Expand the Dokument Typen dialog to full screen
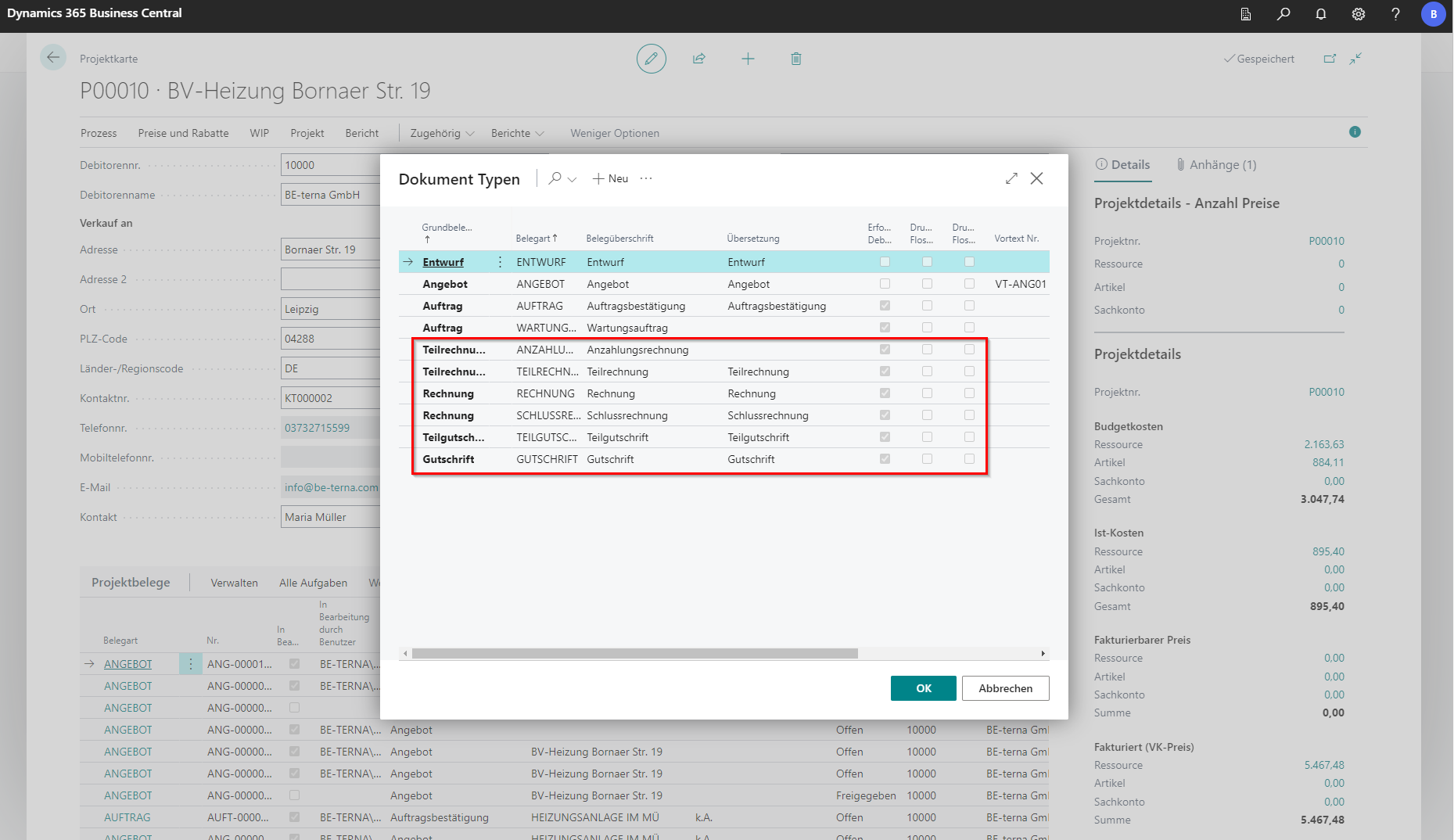1454x840 pixels. (x=1011, y=178)
